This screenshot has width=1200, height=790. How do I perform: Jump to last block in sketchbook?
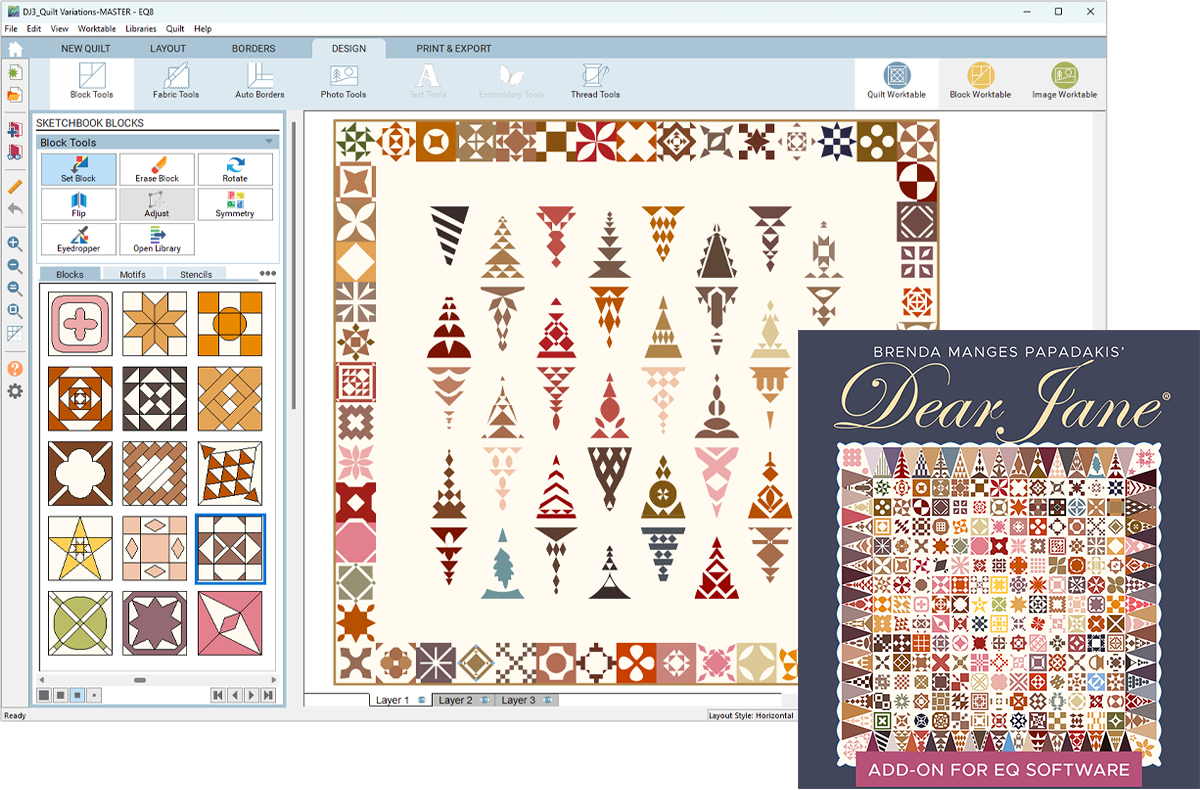(268, 694)
